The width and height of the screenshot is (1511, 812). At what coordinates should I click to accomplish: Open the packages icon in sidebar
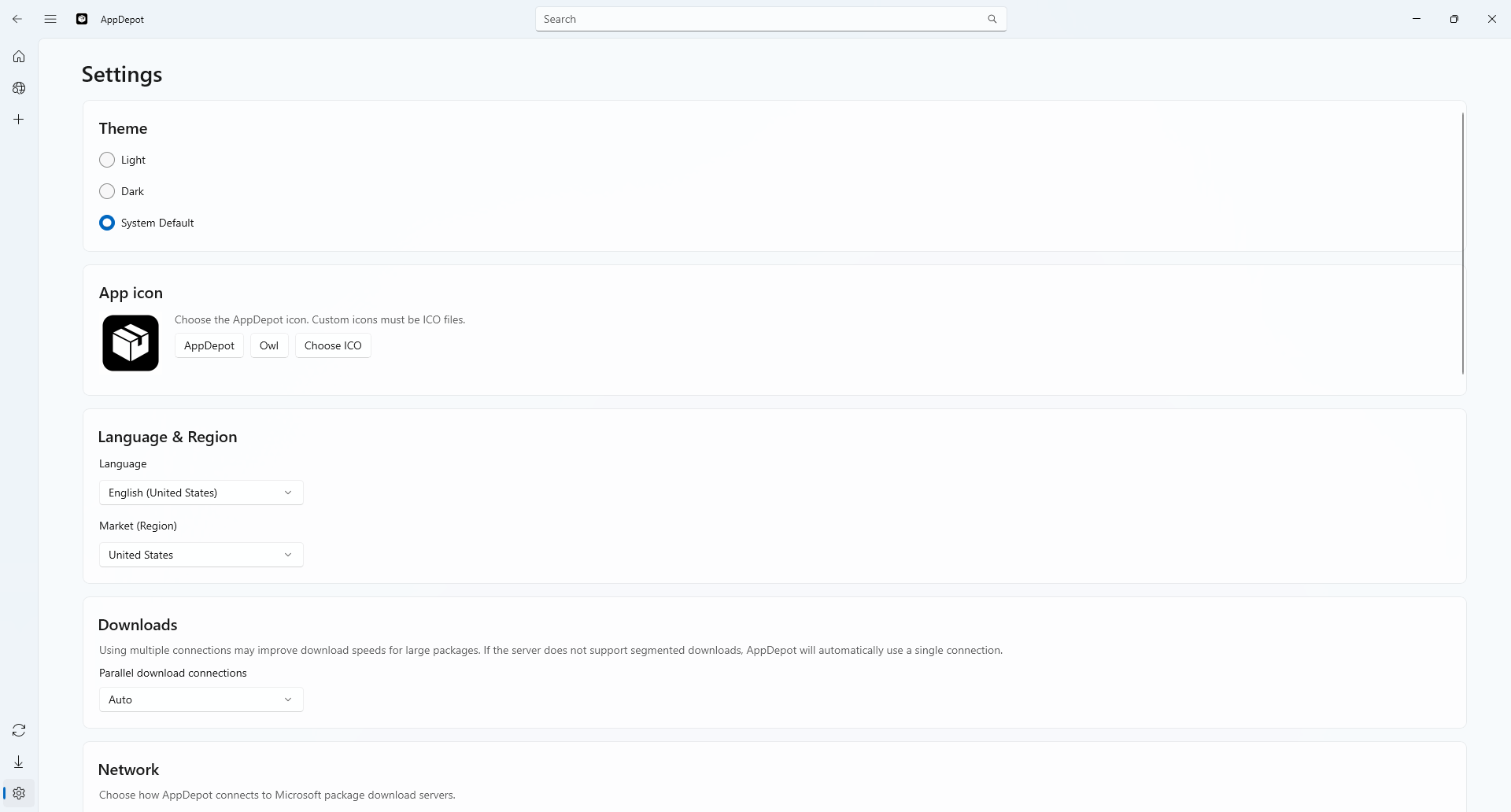[x=19, y=88]
